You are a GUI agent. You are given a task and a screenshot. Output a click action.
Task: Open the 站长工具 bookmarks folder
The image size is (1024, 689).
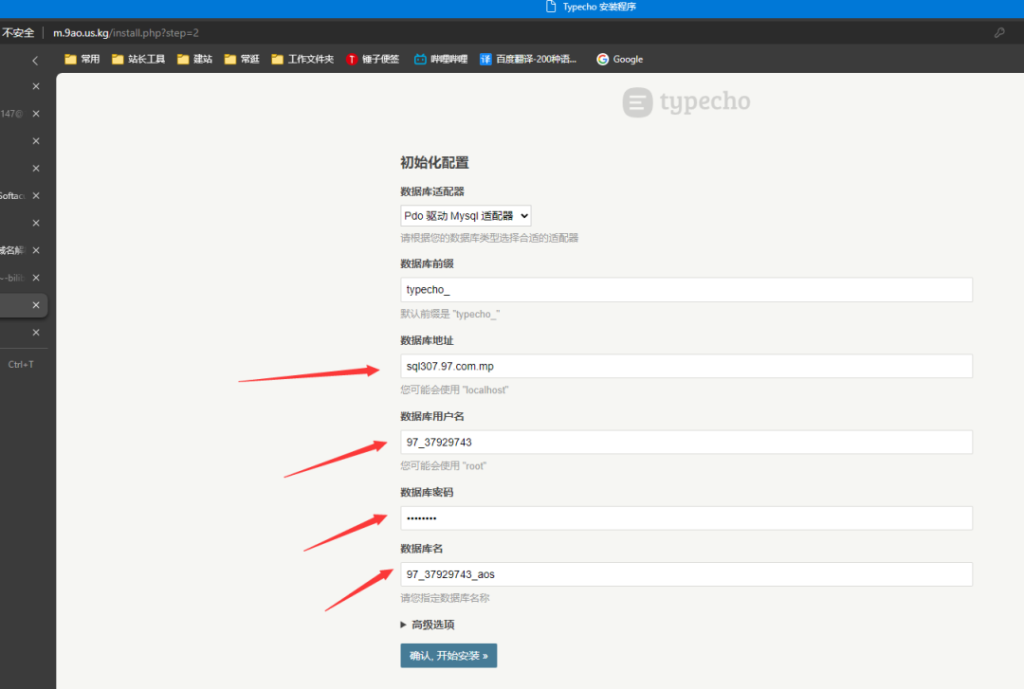[138, 59]
